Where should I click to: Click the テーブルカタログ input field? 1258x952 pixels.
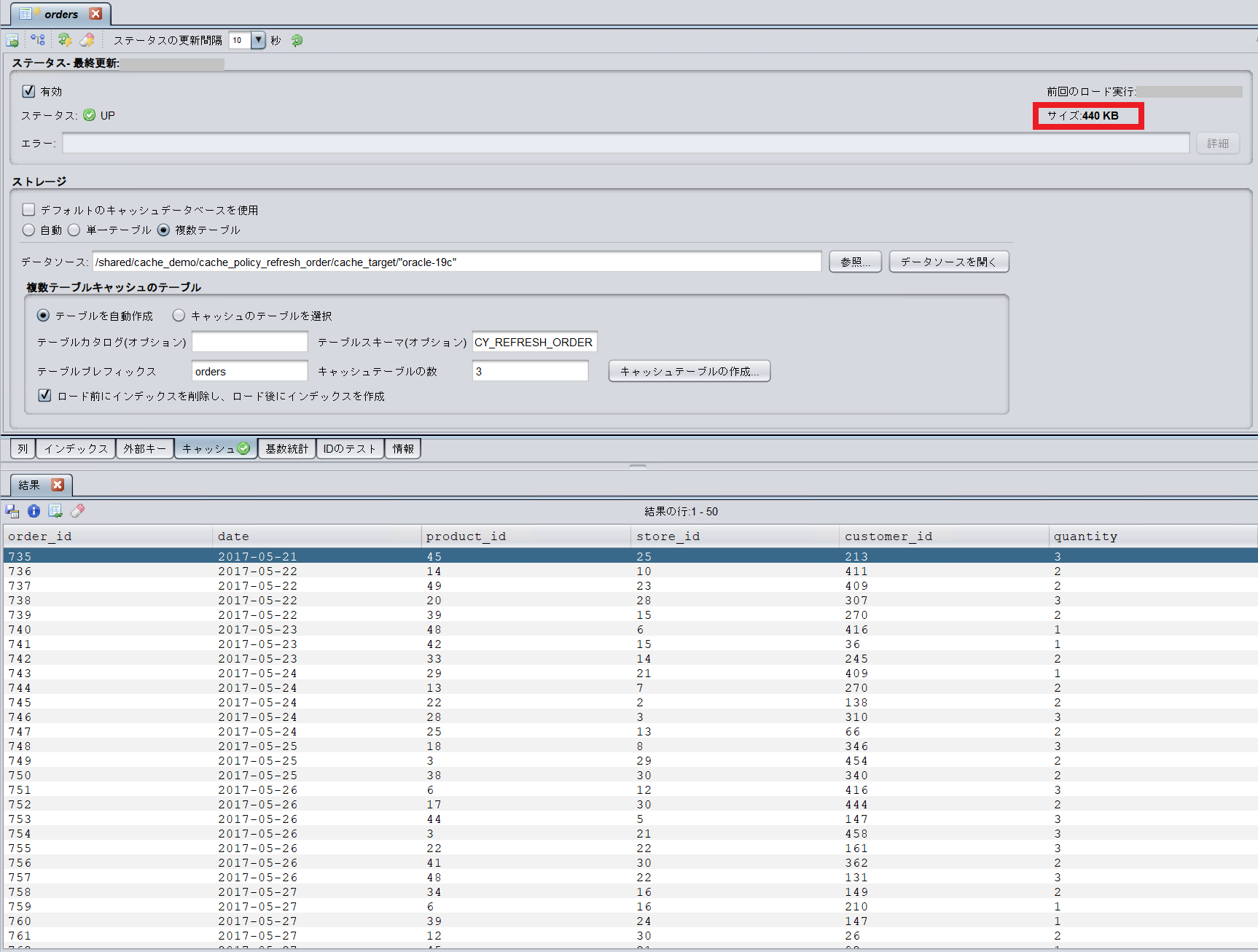pyautogui.click(x=249, y=342)
